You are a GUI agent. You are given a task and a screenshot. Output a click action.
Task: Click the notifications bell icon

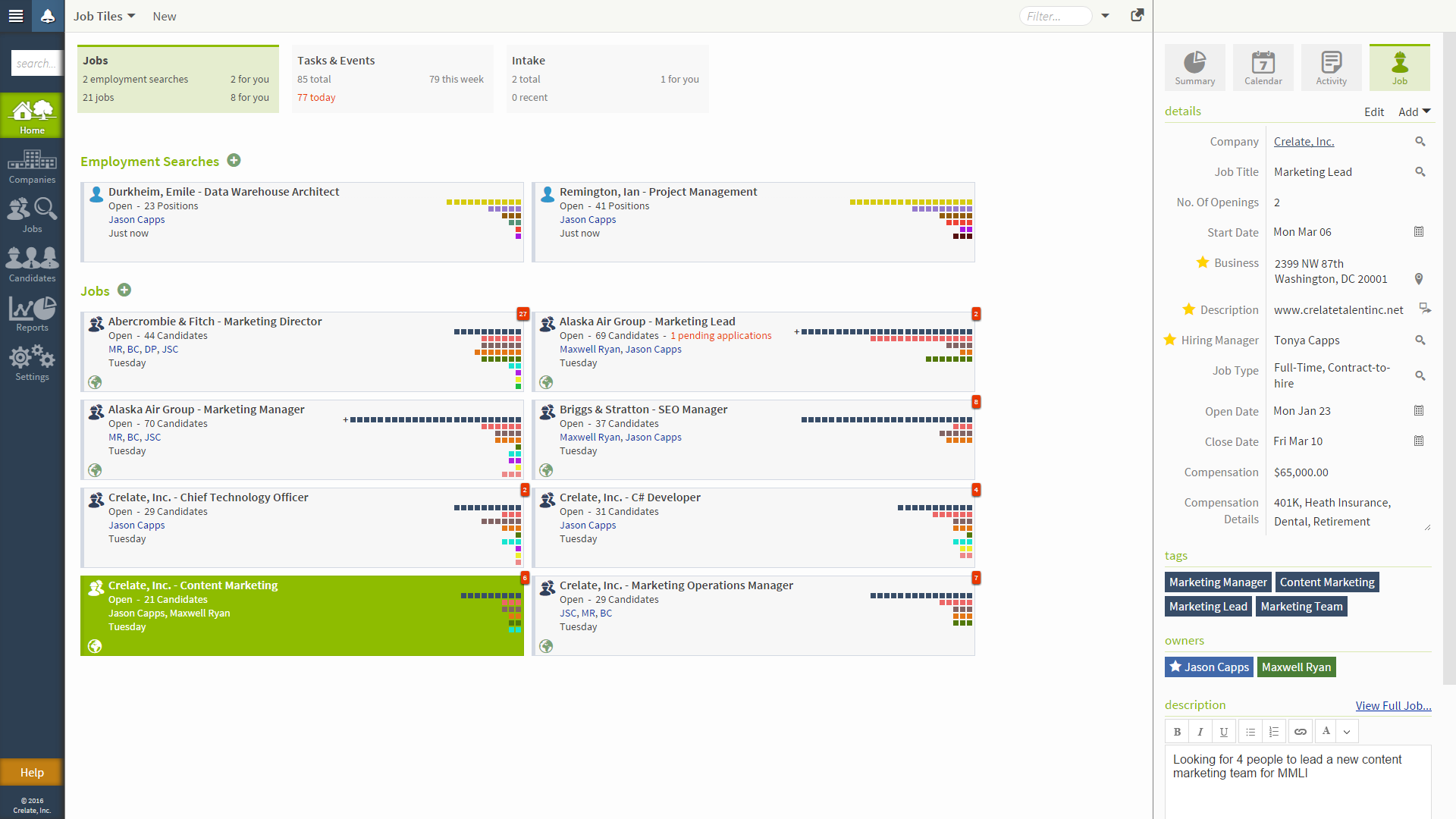point(48,16)
